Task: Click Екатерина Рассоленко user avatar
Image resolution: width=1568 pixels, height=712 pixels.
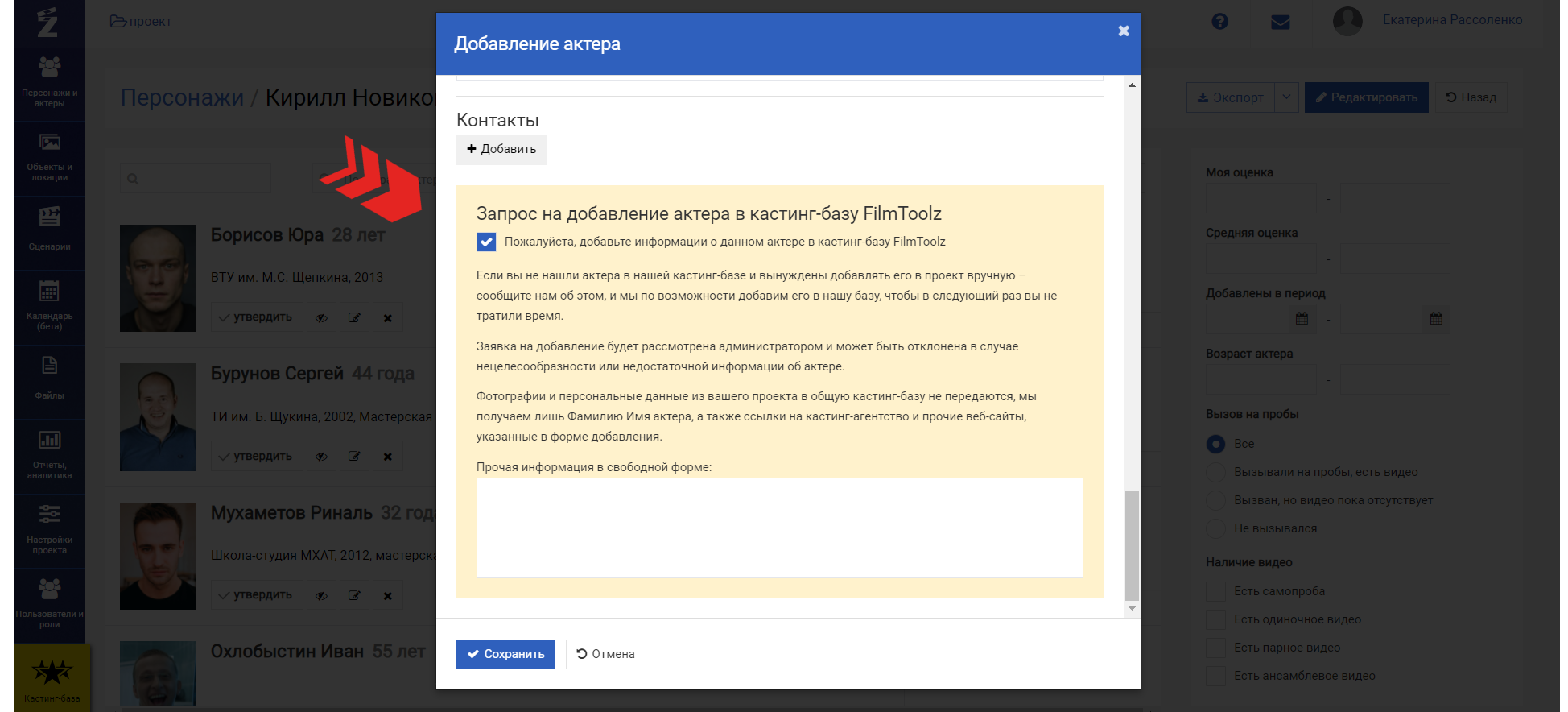Action: pos(1347,21)
